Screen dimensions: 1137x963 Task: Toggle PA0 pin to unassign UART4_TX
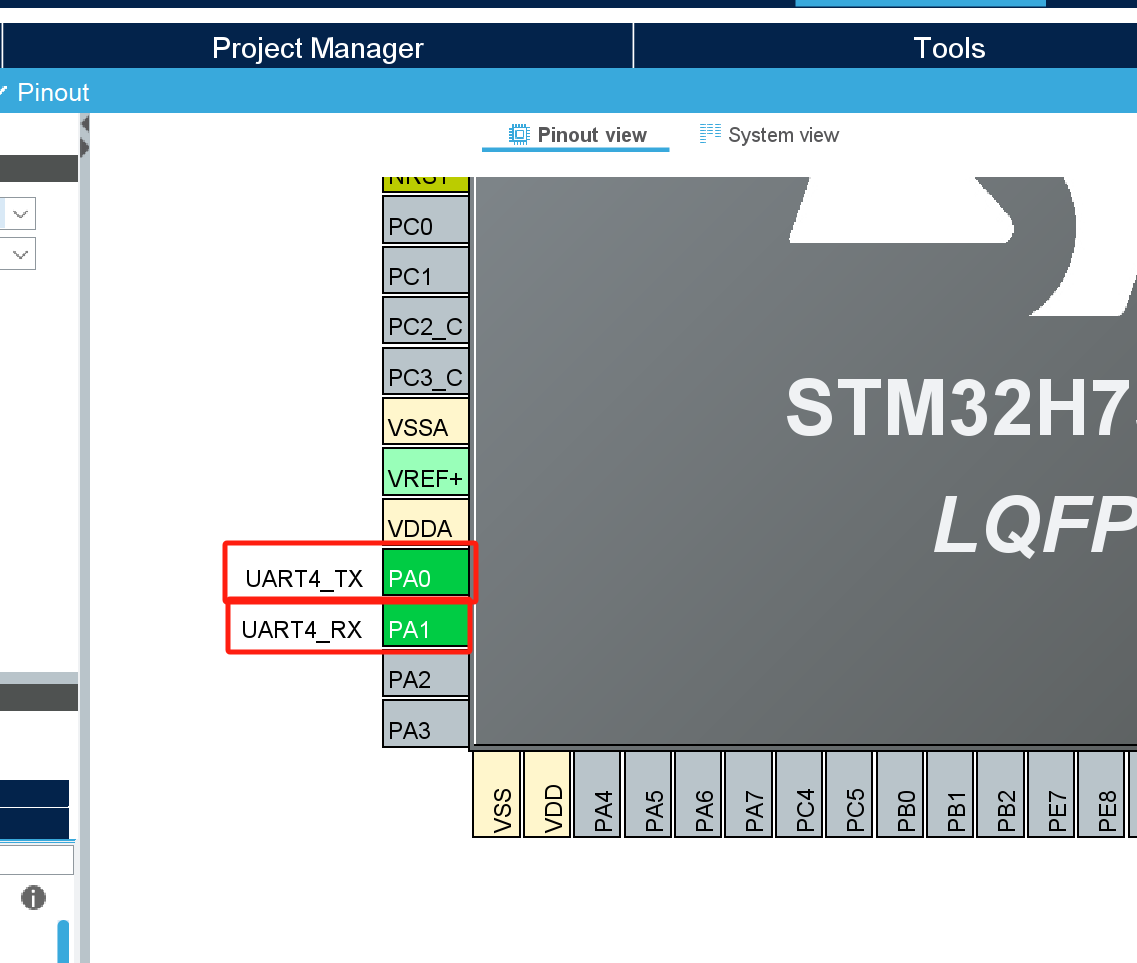pyautogui.click(x=425, y=577)
